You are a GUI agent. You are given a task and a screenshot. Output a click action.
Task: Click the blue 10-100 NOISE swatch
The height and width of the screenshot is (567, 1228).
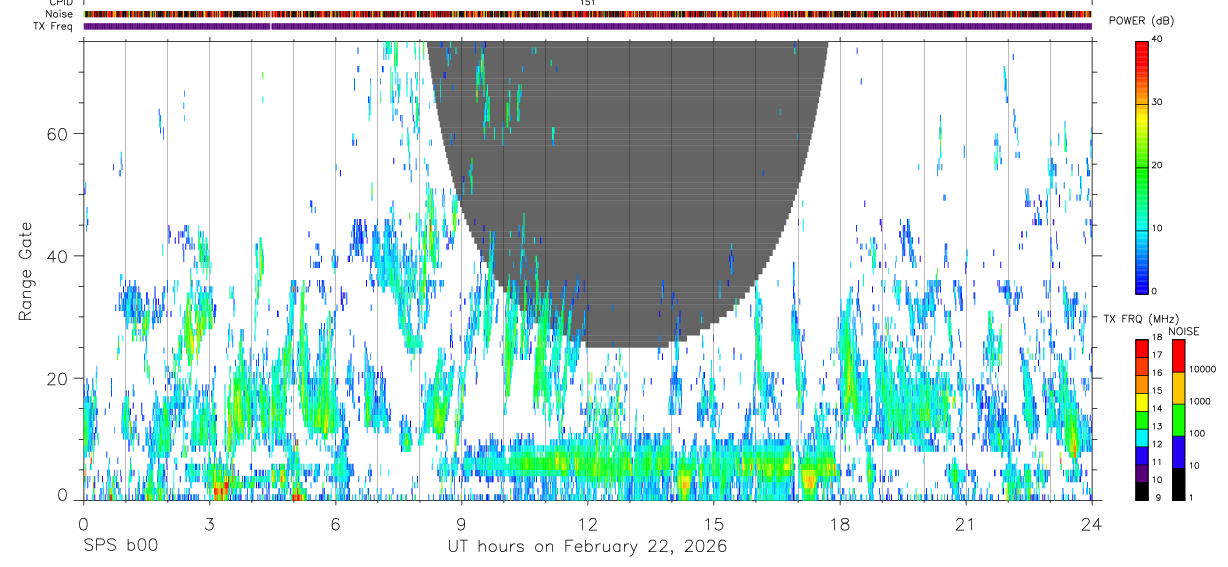[1178, 451]
